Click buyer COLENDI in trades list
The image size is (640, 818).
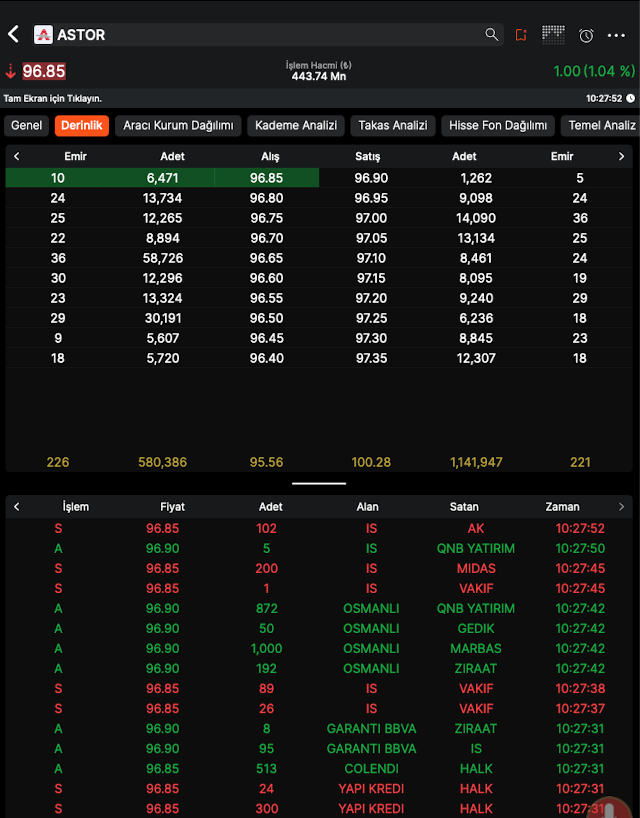[371, 769]
